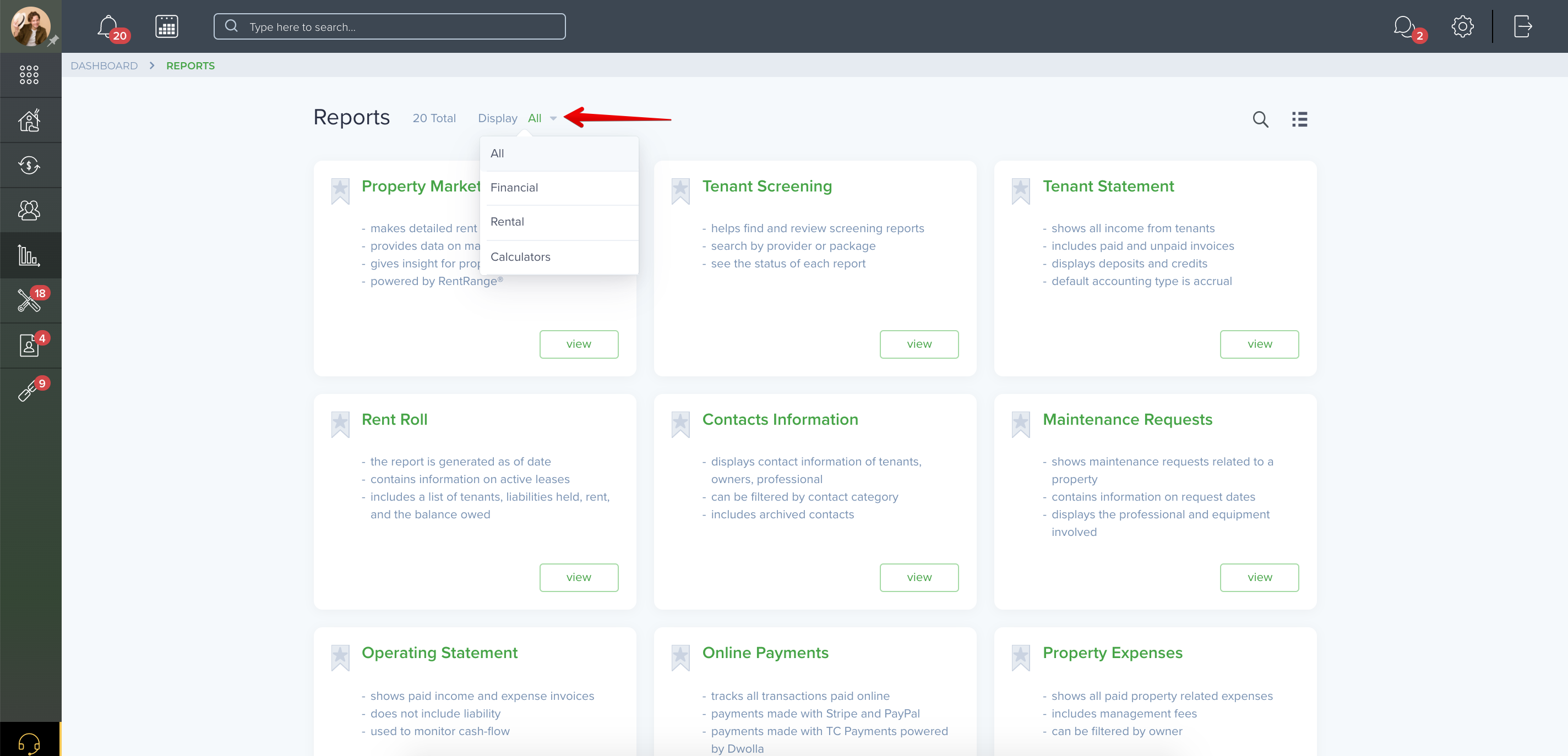Click the logout icon

pyautogui.click(x=1523, y=27)
